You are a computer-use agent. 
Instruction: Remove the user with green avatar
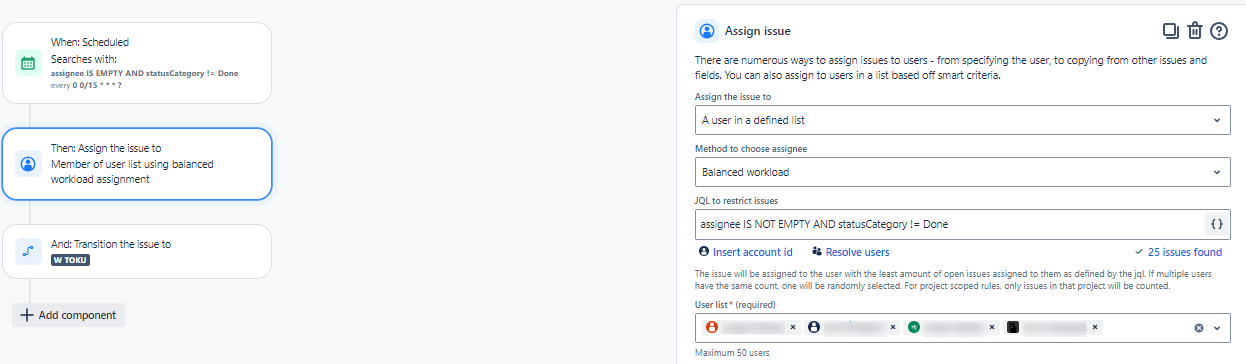pos(992,327)
